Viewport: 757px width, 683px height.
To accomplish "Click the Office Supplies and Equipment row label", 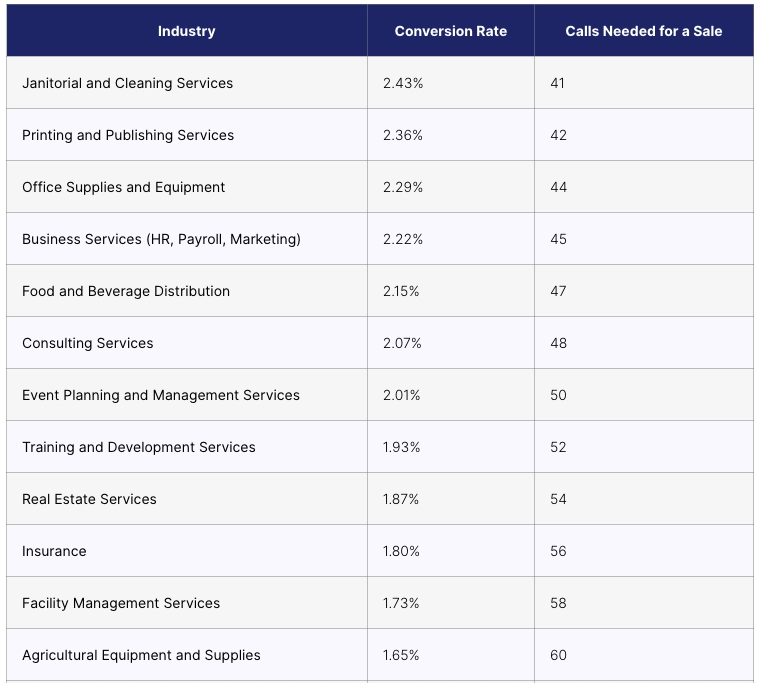I will click(123, 187).
